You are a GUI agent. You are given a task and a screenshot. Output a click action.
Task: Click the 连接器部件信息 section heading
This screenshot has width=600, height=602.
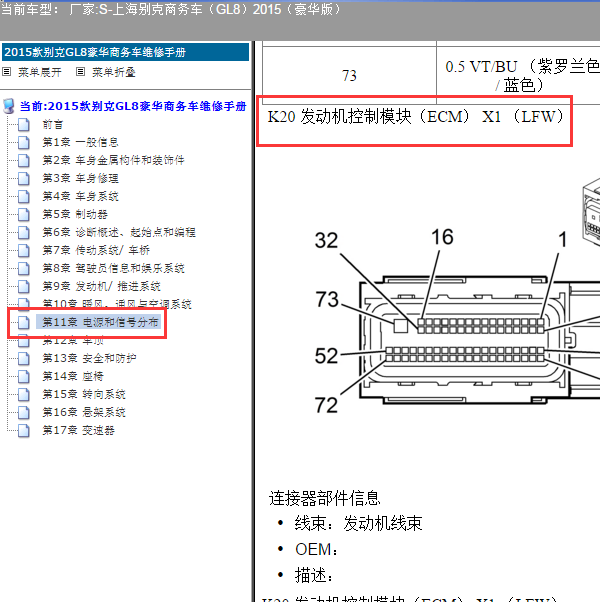click(324, 498)
